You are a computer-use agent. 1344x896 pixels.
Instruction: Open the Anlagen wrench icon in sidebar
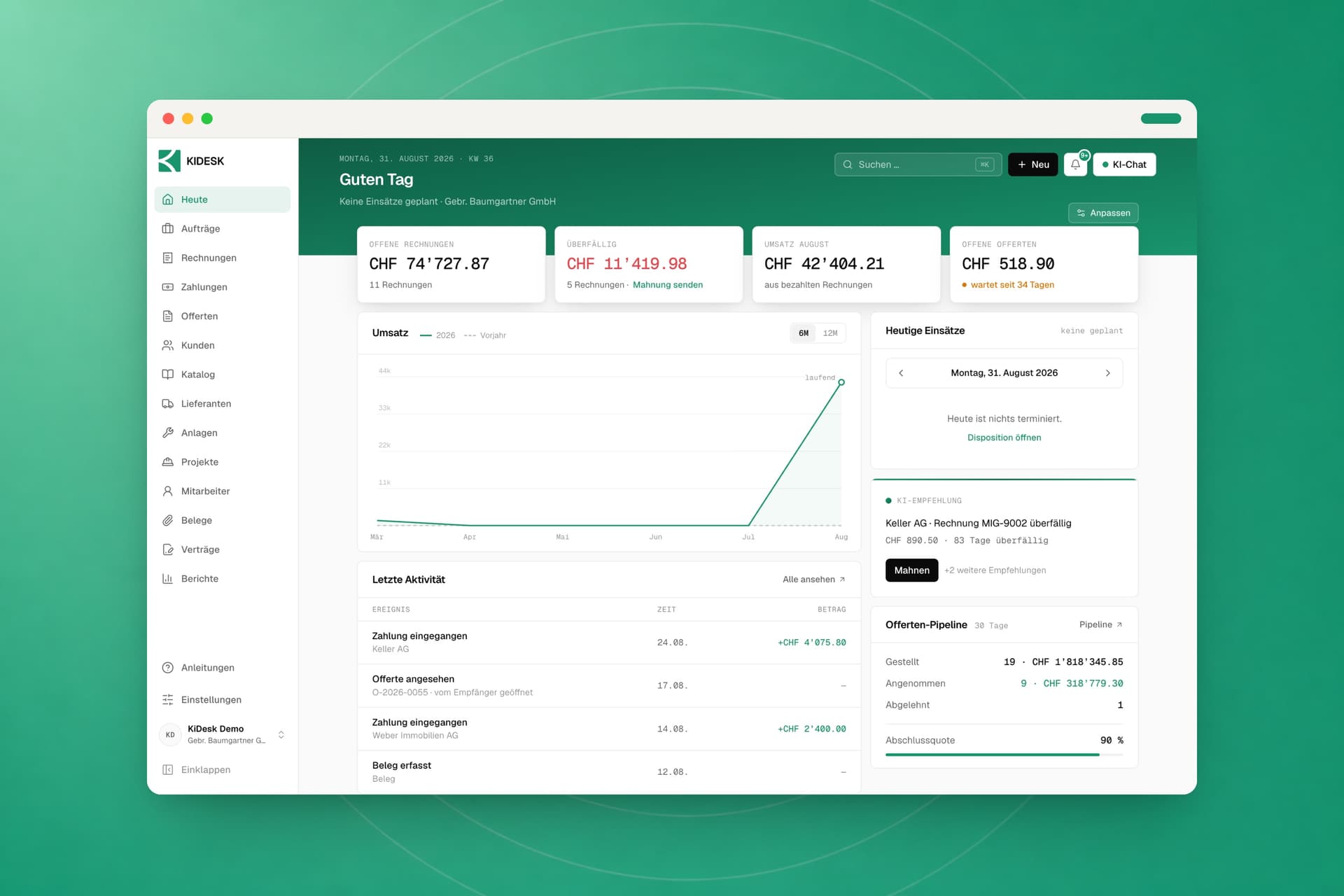167,433
